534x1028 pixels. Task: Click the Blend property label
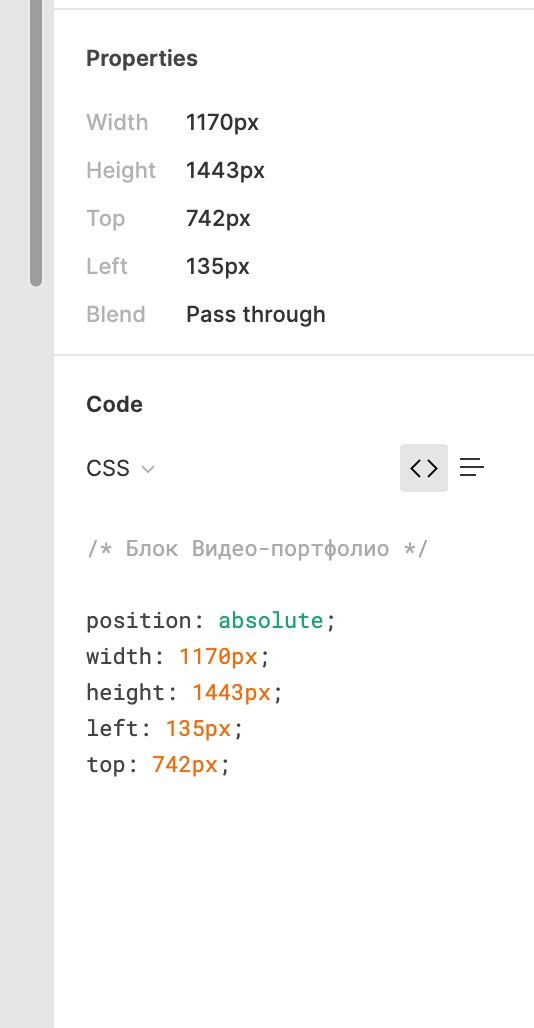pyautogui.click(x=116, y=315)
